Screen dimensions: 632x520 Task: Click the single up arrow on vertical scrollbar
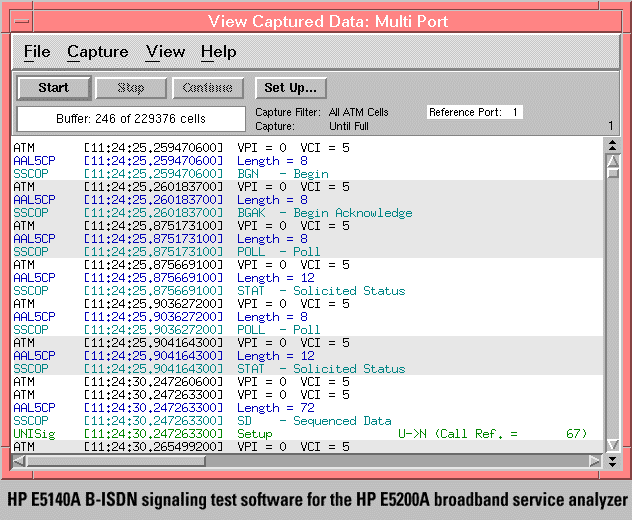point(612,160)
